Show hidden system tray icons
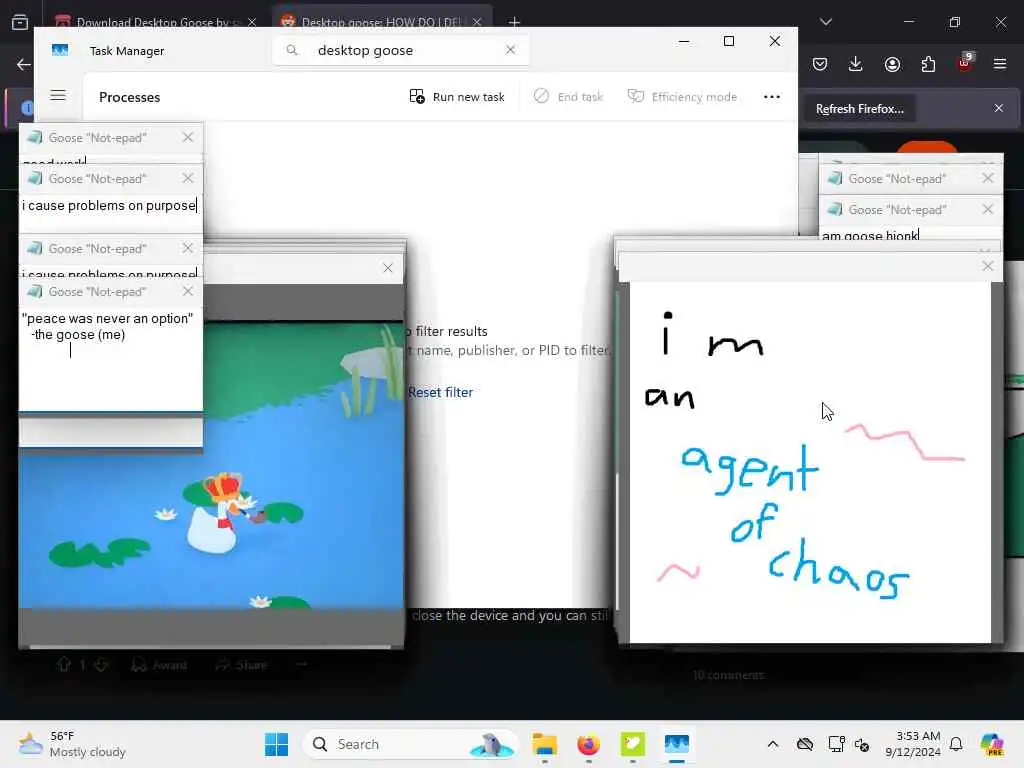The height and width of the screenshot is (768, 1024). coord(773,744)
